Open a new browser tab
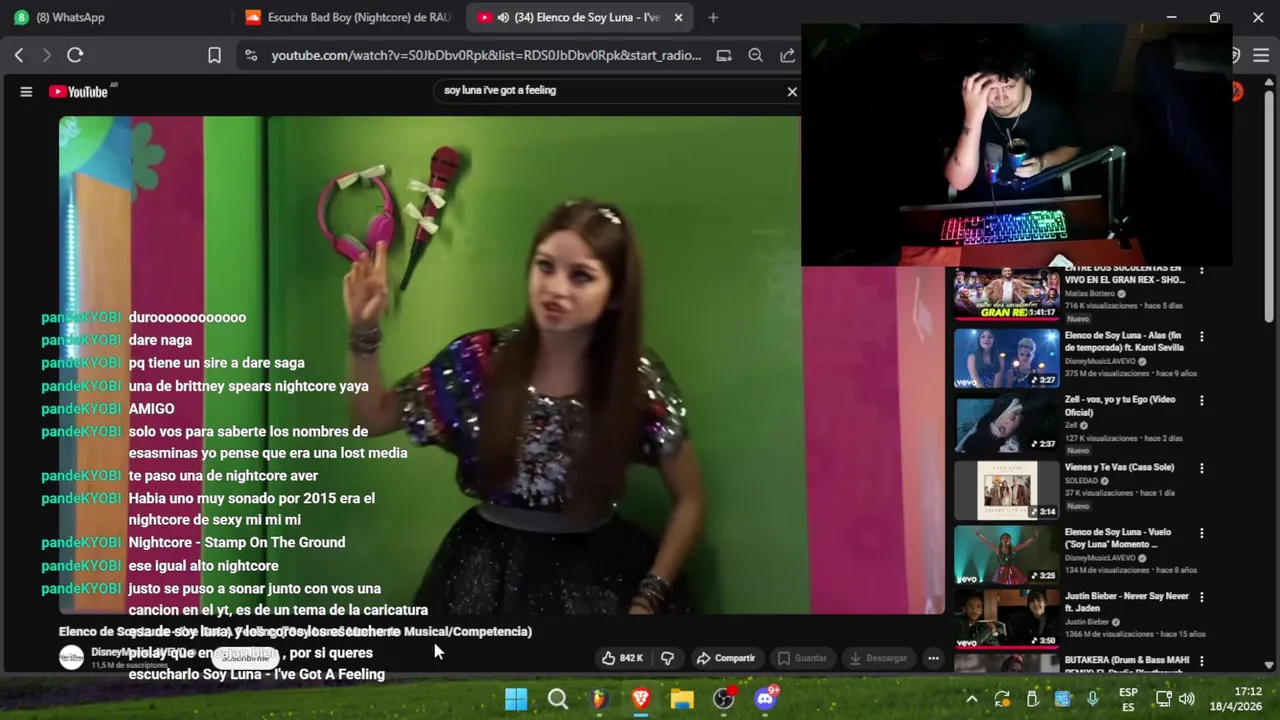1280x720 pixels. [x=713, y=17]
